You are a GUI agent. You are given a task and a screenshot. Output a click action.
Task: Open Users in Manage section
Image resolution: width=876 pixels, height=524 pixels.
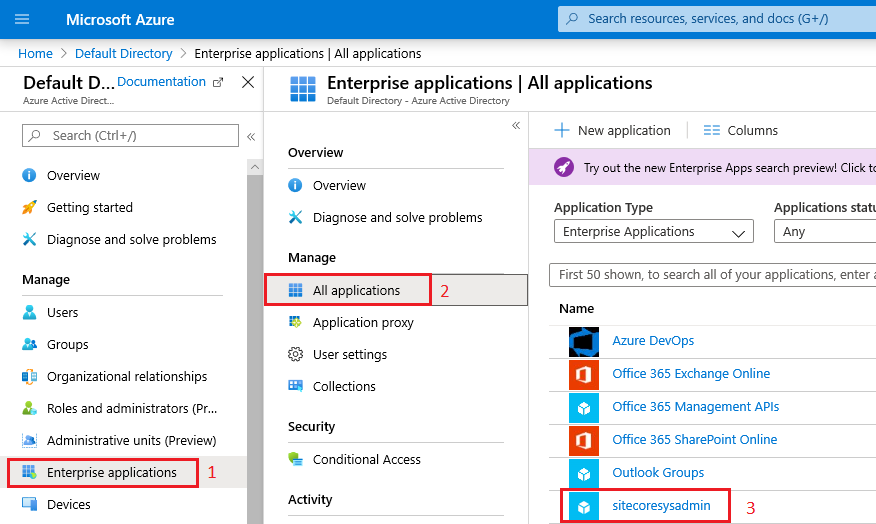[63, 313]
